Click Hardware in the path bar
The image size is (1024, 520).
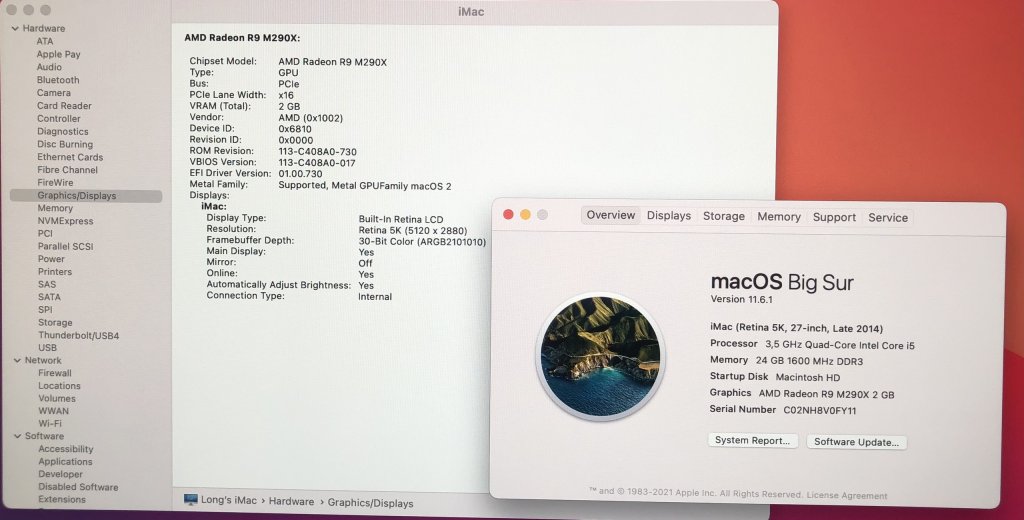[x=291, y=501]
